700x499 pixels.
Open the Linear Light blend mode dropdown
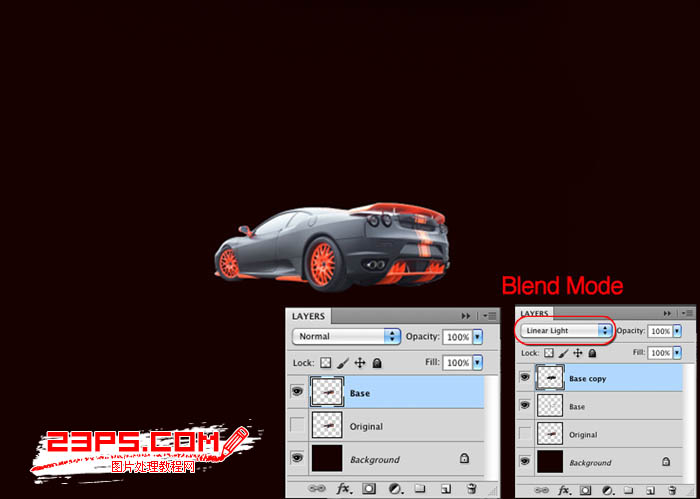point(566,331)
